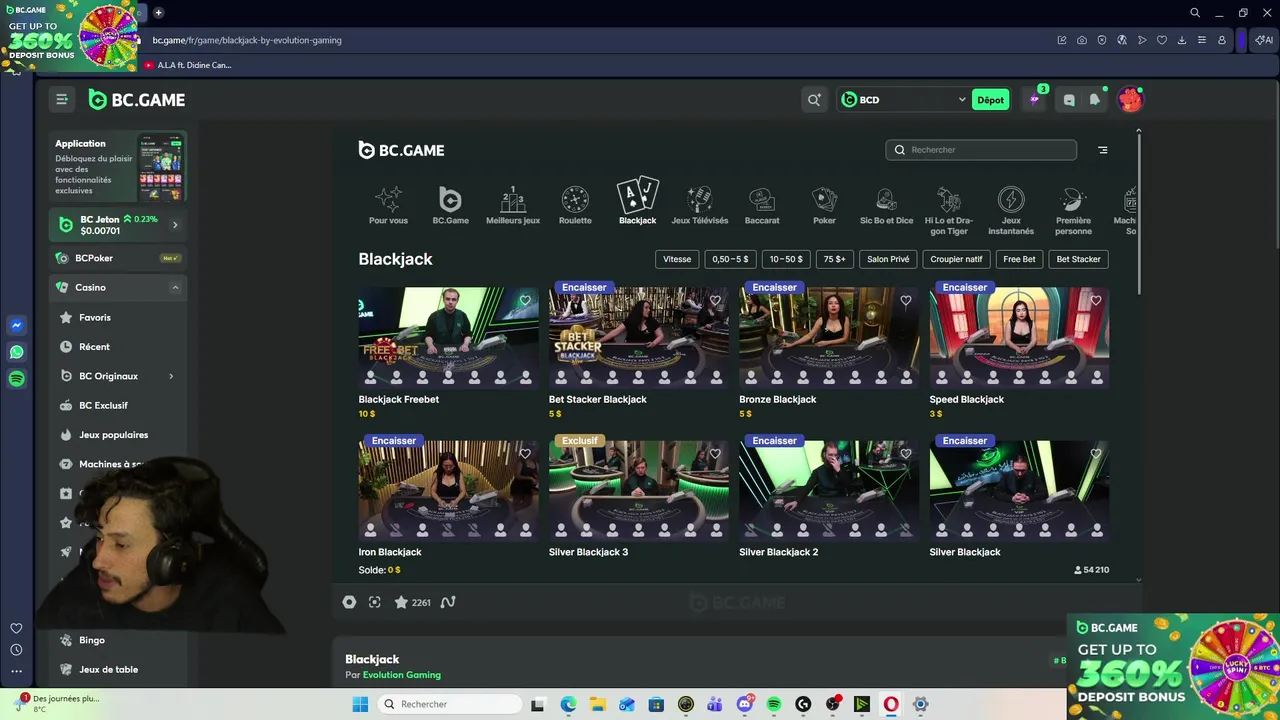This screenshot has height=720, width=1280.
Task: Open Spotify from the Windows taskbar
Action: pos(774,704)
